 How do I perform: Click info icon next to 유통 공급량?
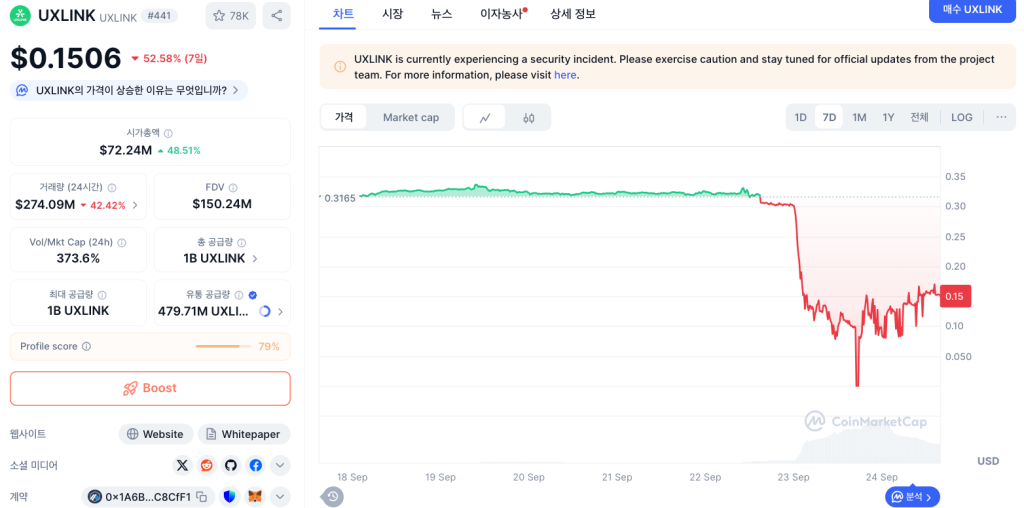pos(239,295)
